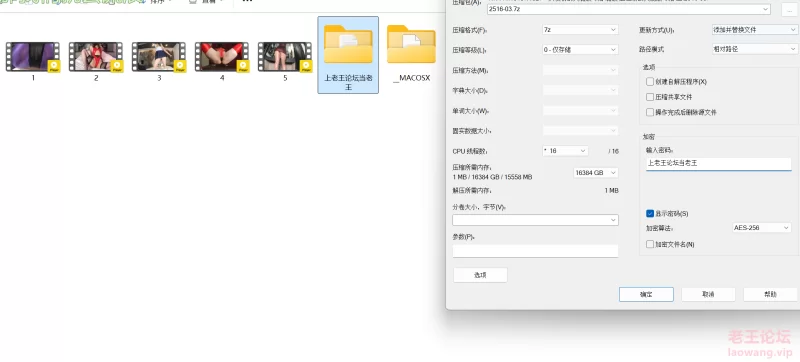
Task: Click the 帮助 help button
Action: [x=770, y=294]
